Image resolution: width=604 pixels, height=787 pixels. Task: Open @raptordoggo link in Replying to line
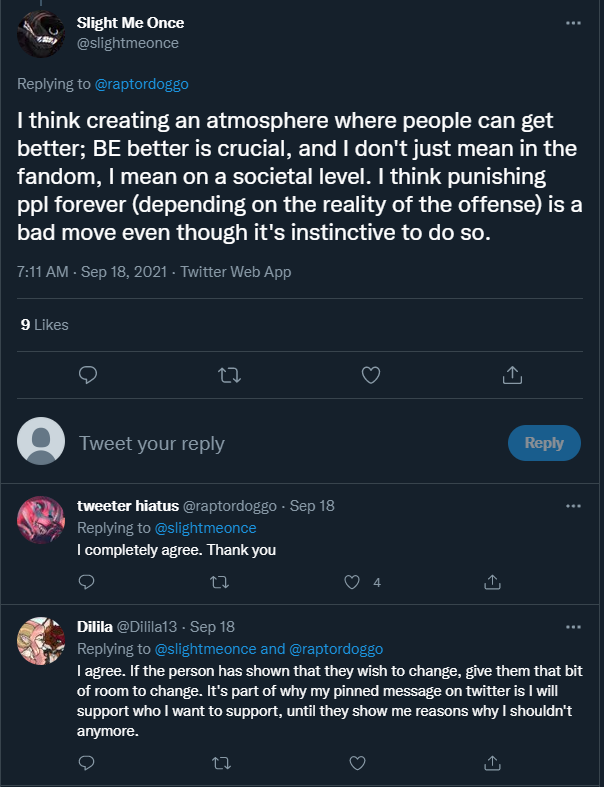pyautogui.click(x=142, y=84)
